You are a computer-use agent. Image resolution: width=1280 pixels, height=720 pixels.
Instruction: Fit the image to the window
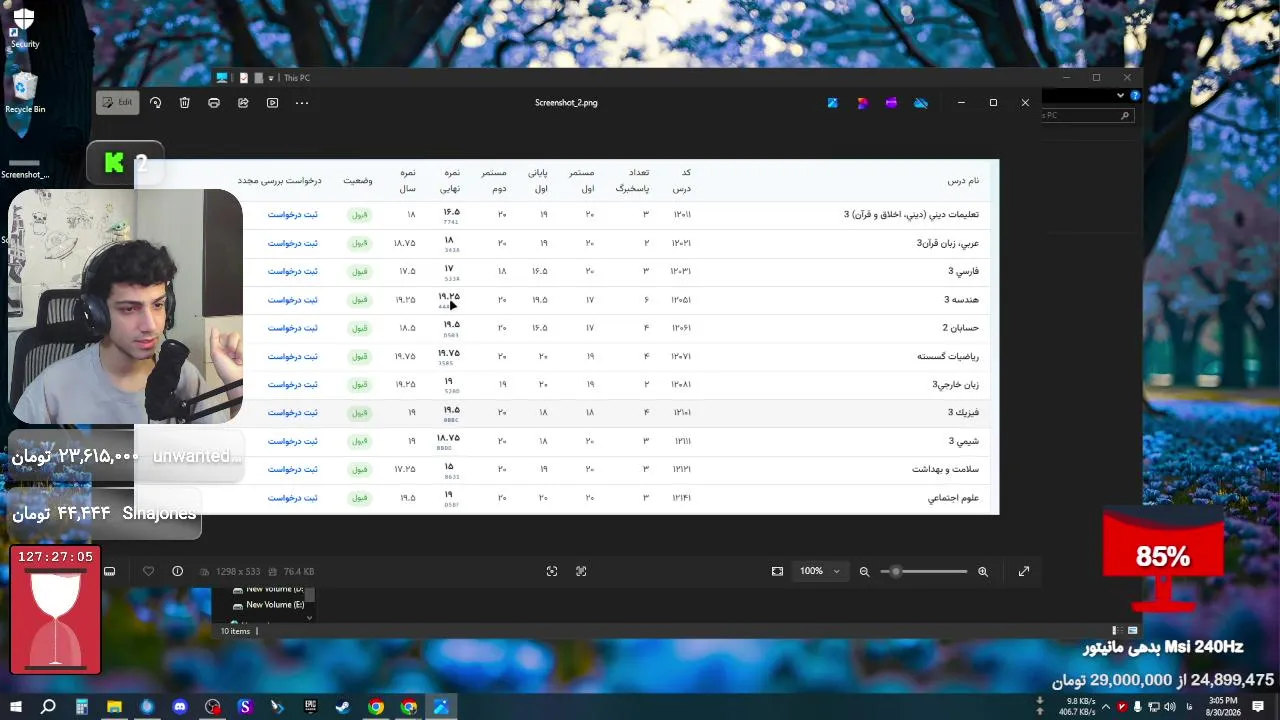(x=777, y=571)
